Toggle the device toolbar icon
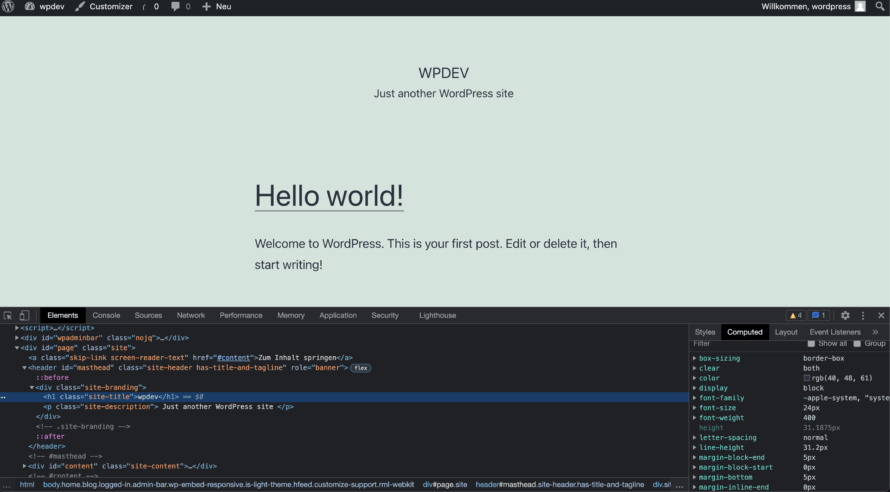The image size is (890, 492). [24, 315]
